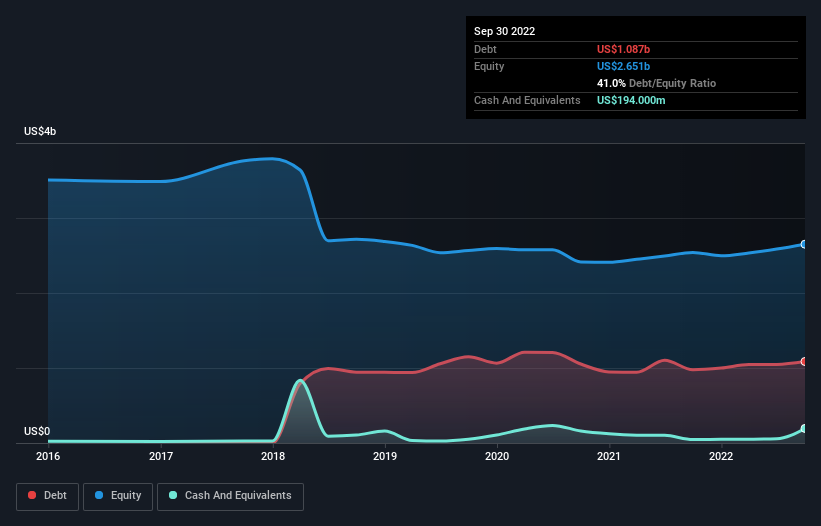Click the 2021 x-axis label
This screenshot has width=821, height=526.
609,456
